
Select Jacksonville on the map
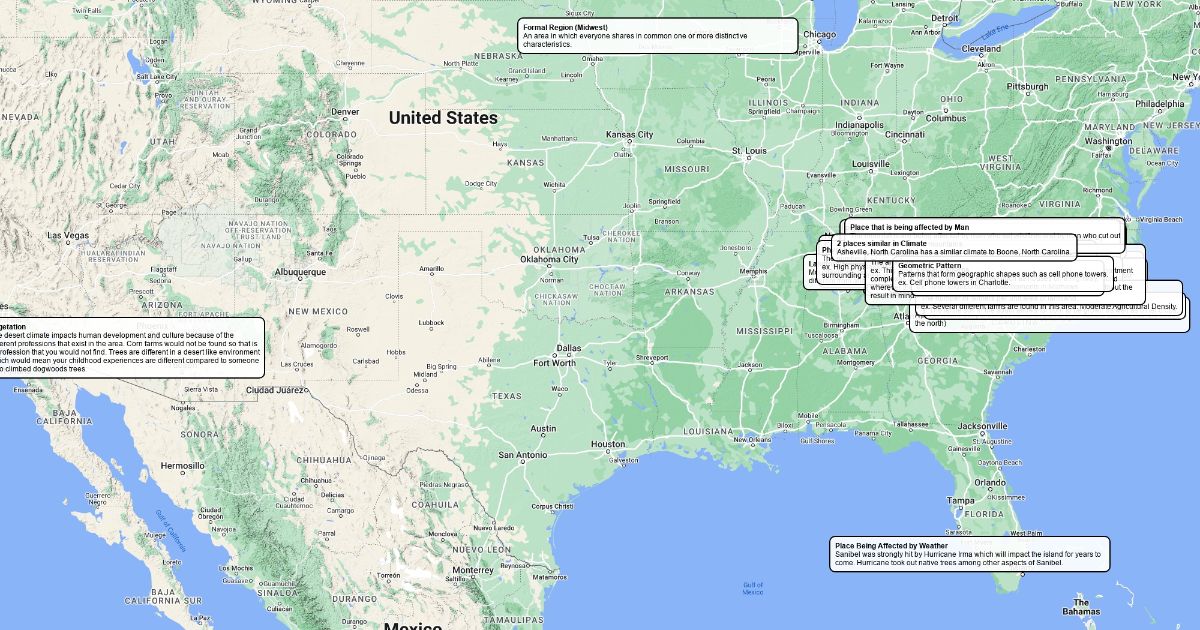(x=981, y=426)
